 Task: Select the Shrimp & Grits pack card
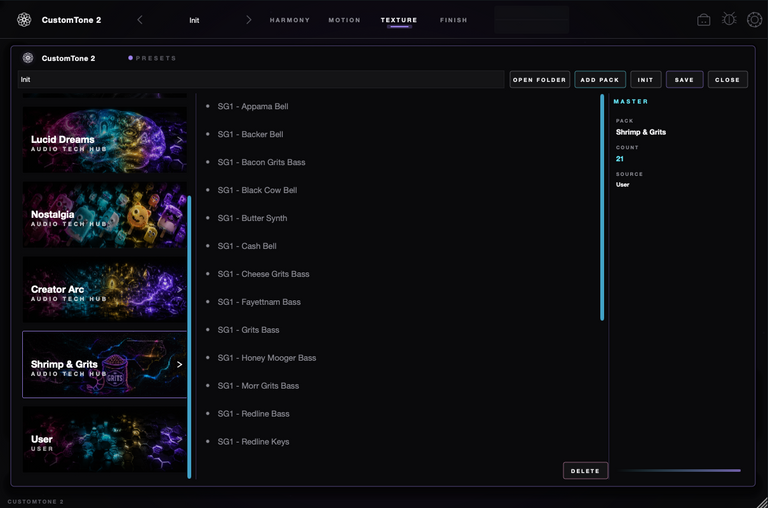point(104,364)
